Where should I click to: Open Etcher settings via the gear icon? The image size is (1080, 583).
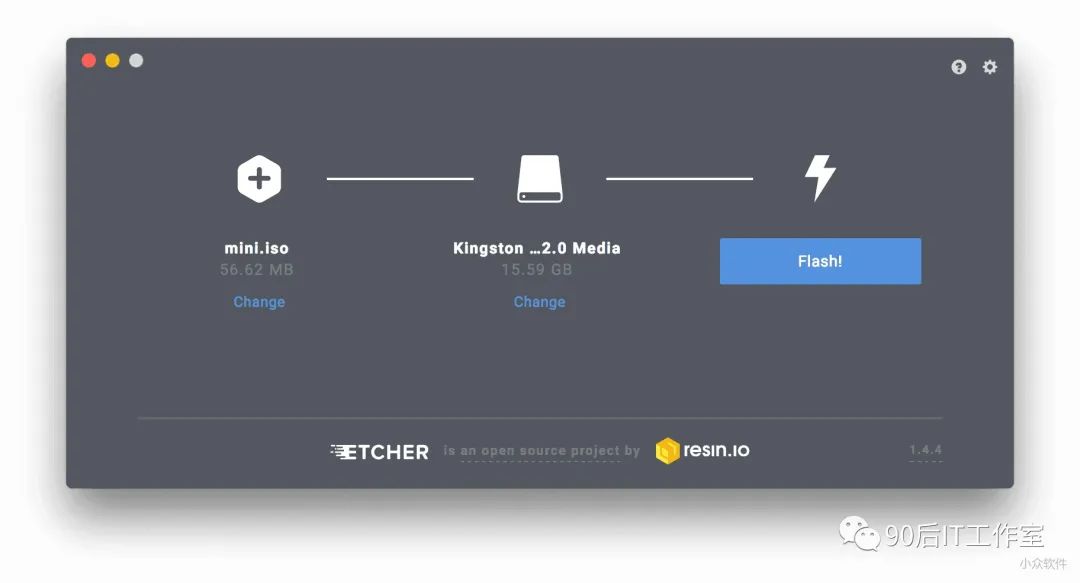(990, 67)
